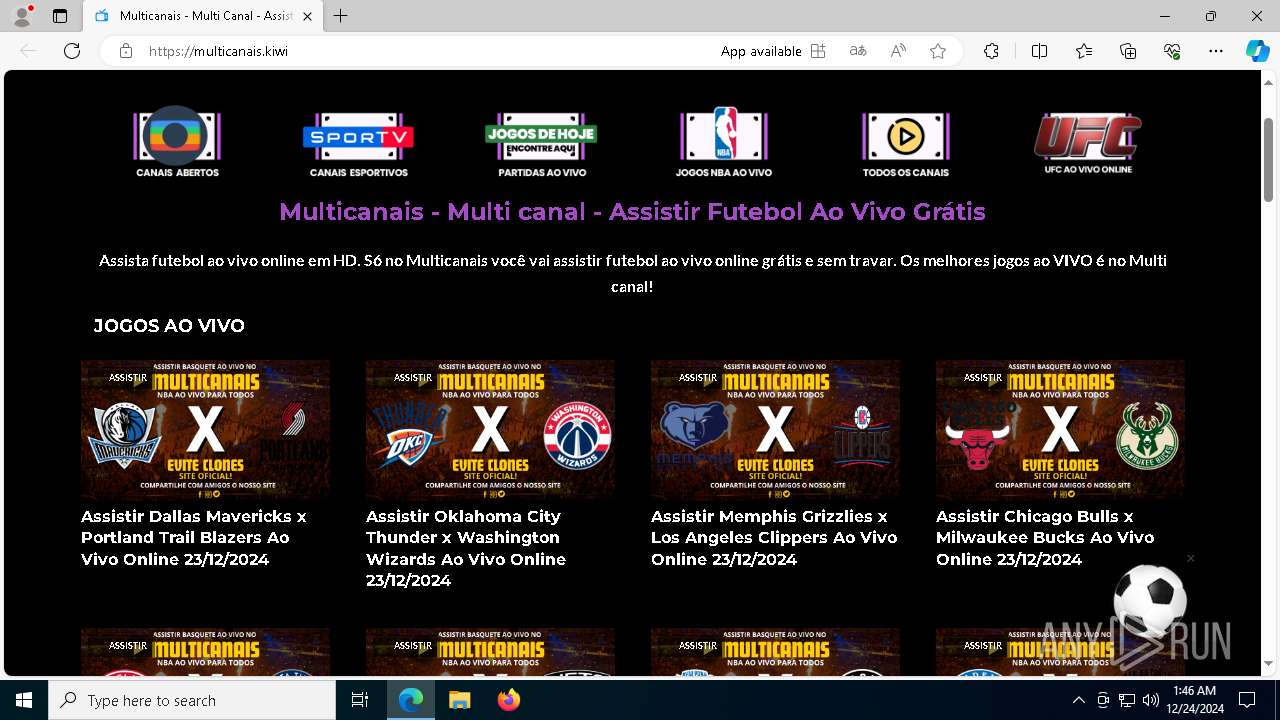Open the SporTV Canais Esportivos icon
The image size is (1280, 720).
(x=358, y=142)
